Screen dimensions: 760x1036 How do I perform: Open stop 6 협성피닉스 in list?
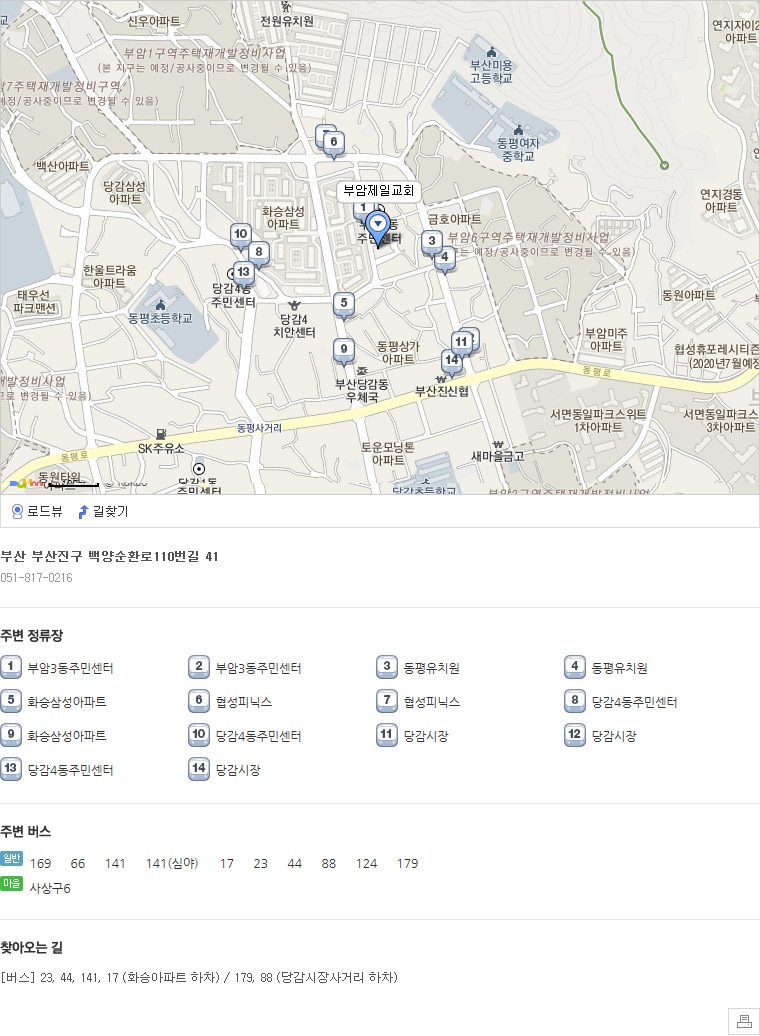click(x=243, y=702)
